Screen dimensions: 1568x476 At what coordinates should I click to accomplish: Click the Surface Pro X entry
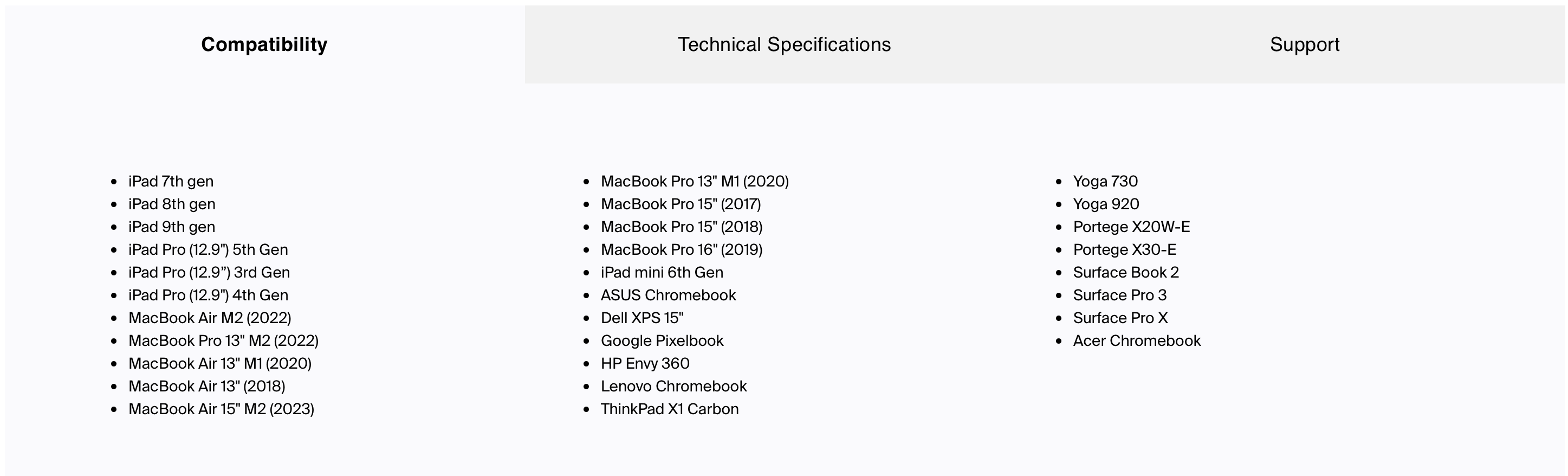pos(1120,318)
